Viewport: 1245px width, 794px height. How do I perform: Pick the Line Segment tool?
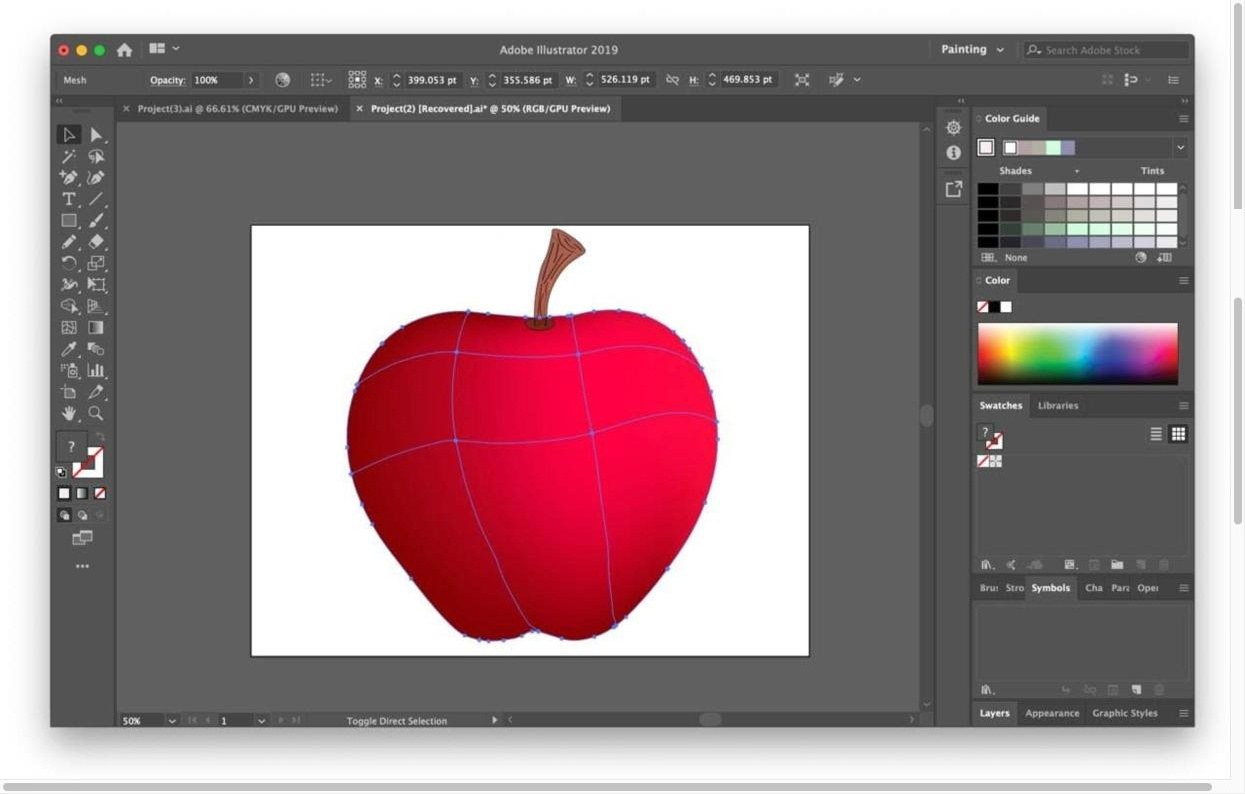coord(96,199)
